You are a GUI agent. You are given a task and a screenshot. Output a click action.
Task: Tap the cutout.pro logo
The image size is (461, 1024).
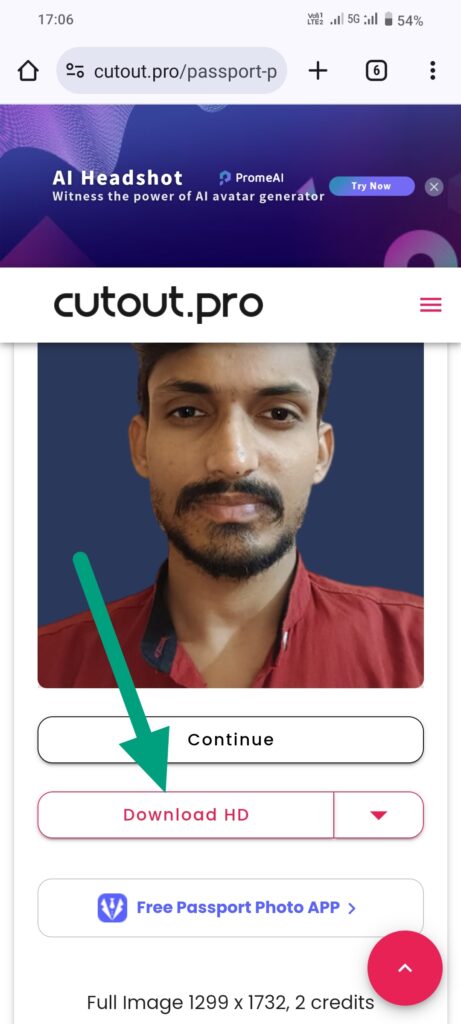point(158,305)
